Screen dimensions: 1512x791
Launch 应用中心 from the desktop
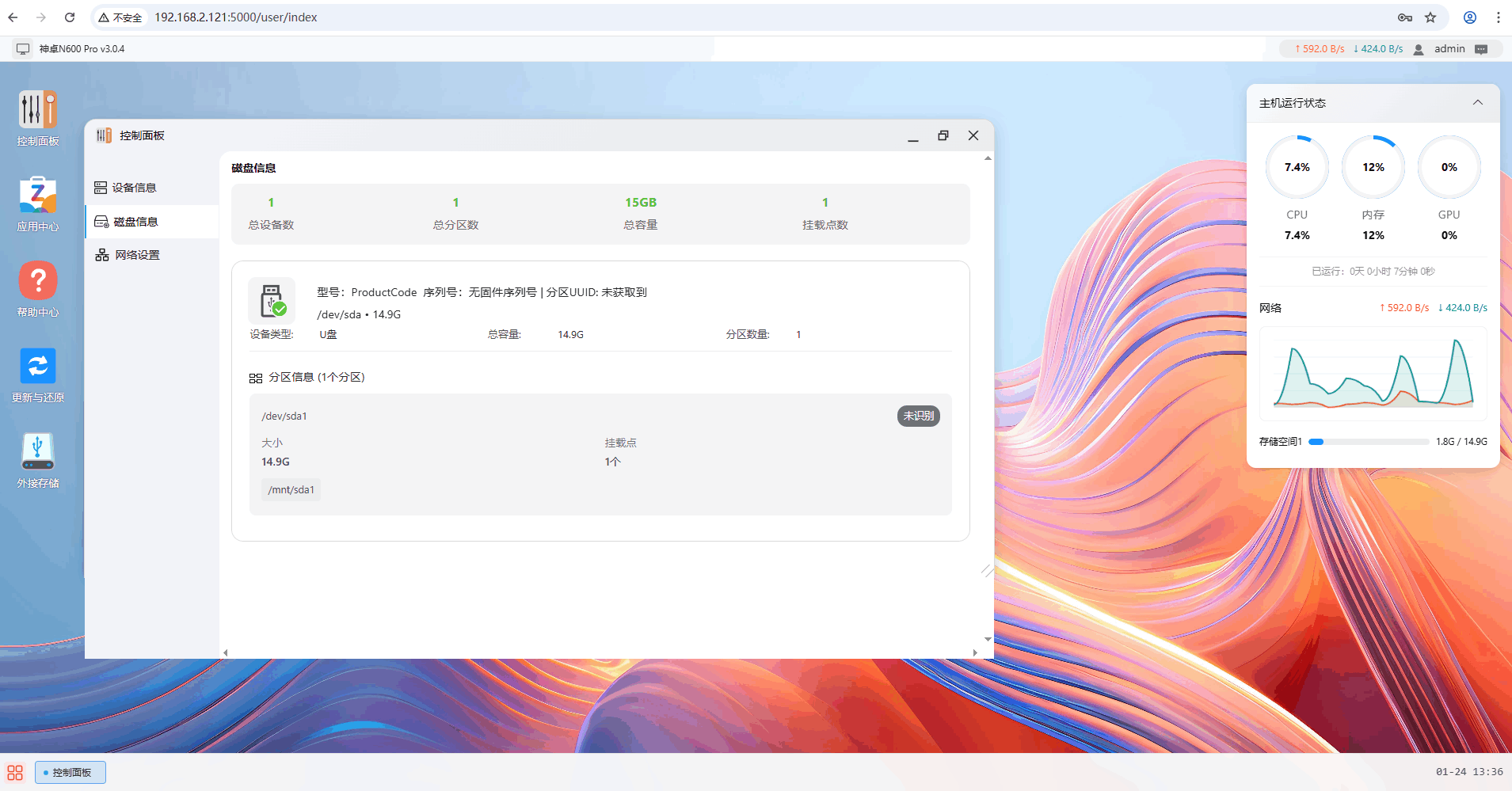pyautogui.click(x=38, y=203)
